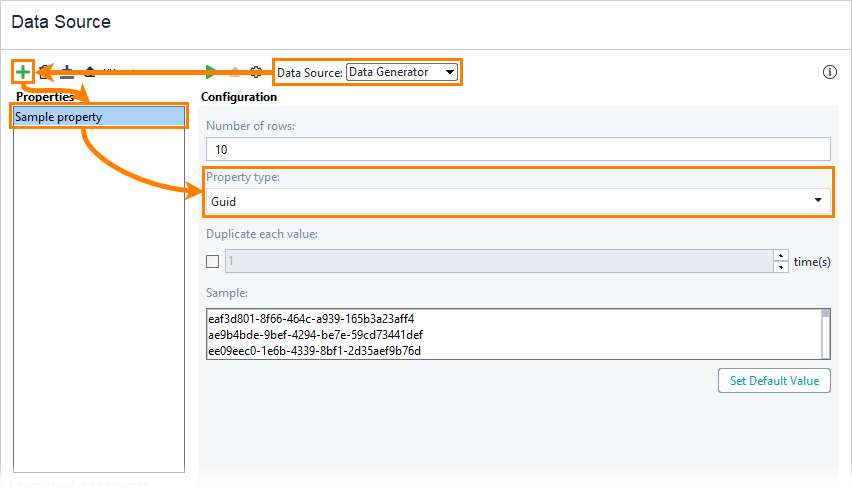Image resolution: width=852 pixels, height=494 pixels.
Task: Open the gear settings icon in the toolbar
Action: coord(256,72)
